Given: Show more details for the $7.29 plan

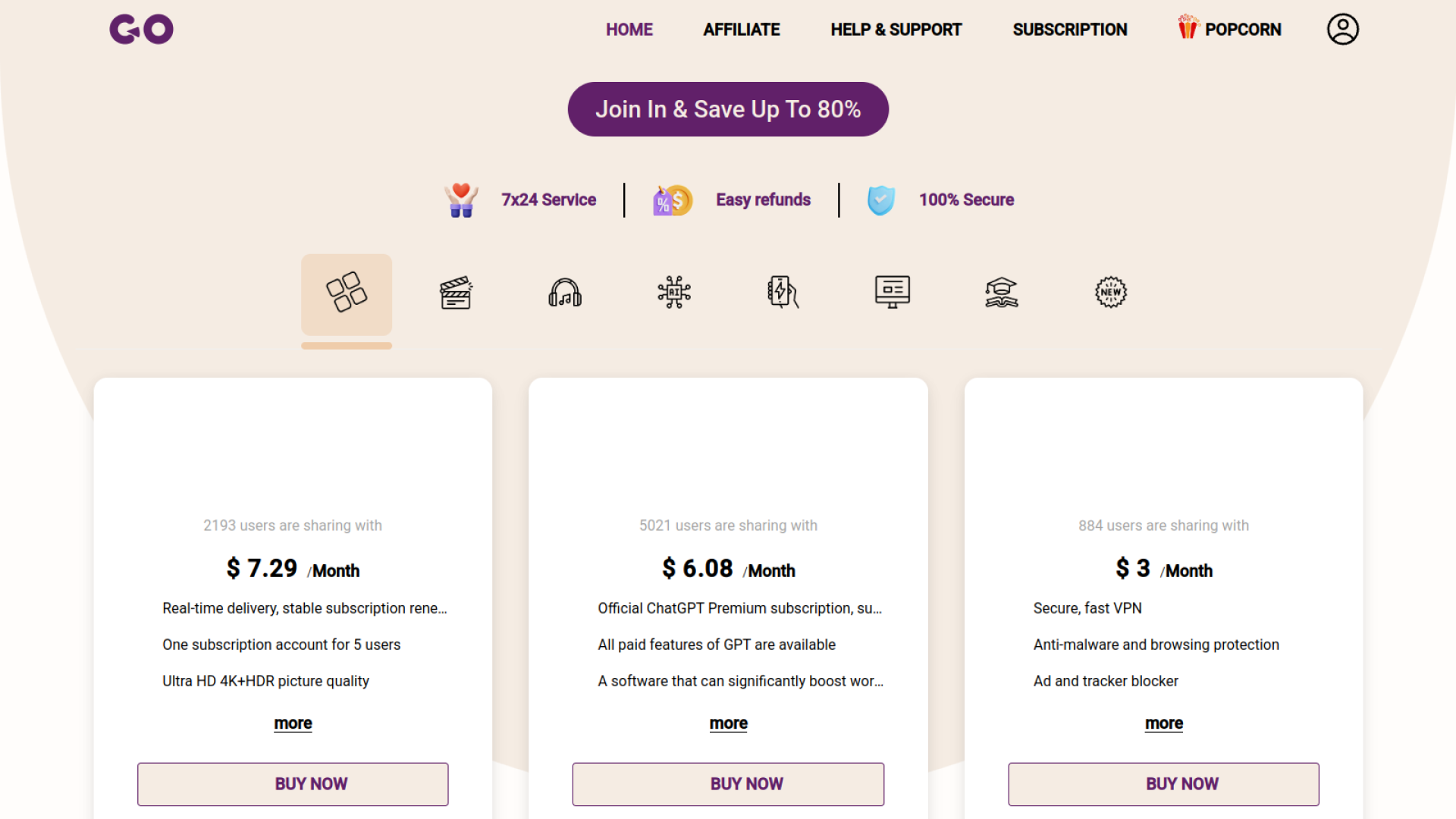Looking at the screenshot, I should pos(293,723).
